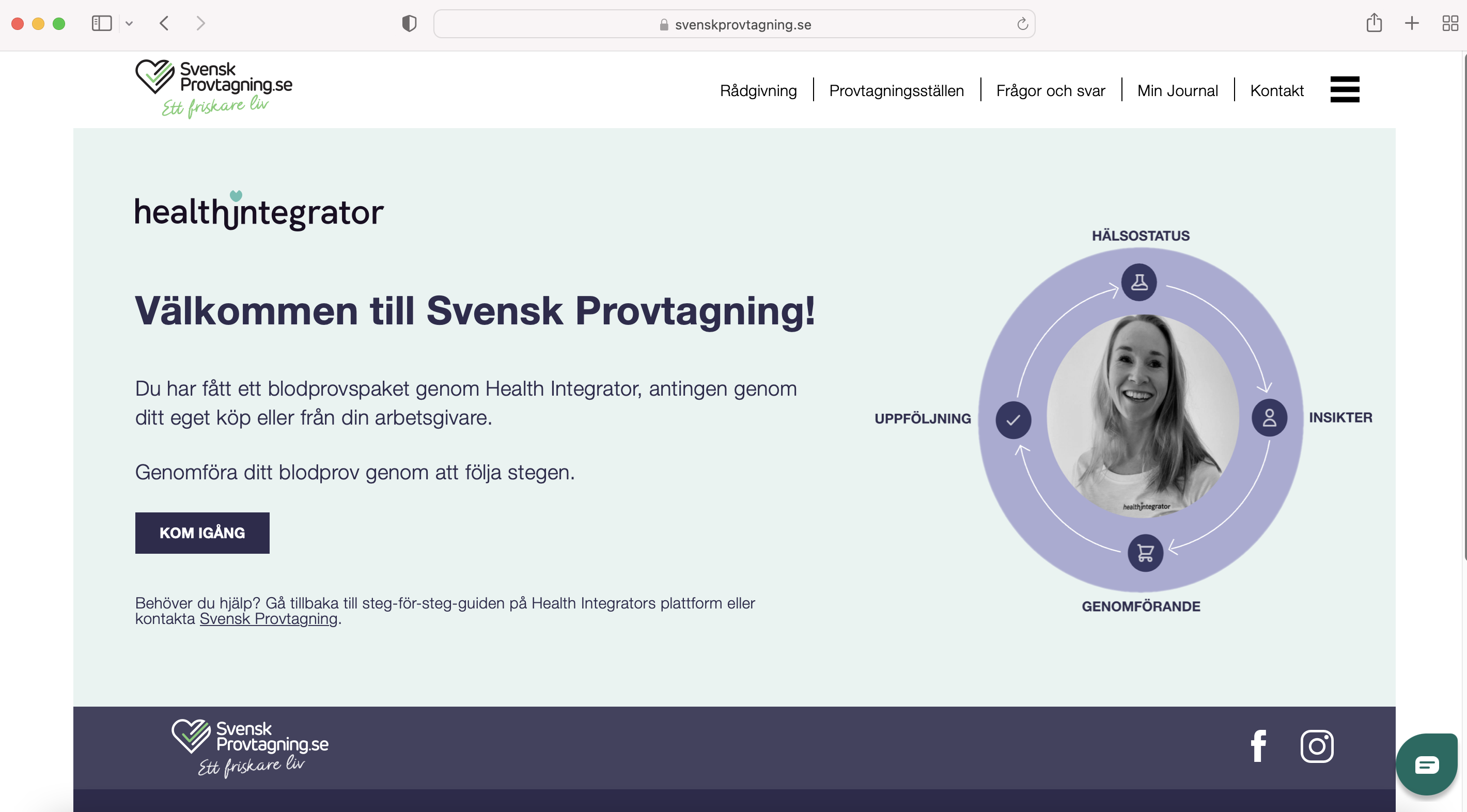Viewport: 1467px width, 812px height.
Task: Open Provtagningsställen in the navigation
Action: pos(896,90)
